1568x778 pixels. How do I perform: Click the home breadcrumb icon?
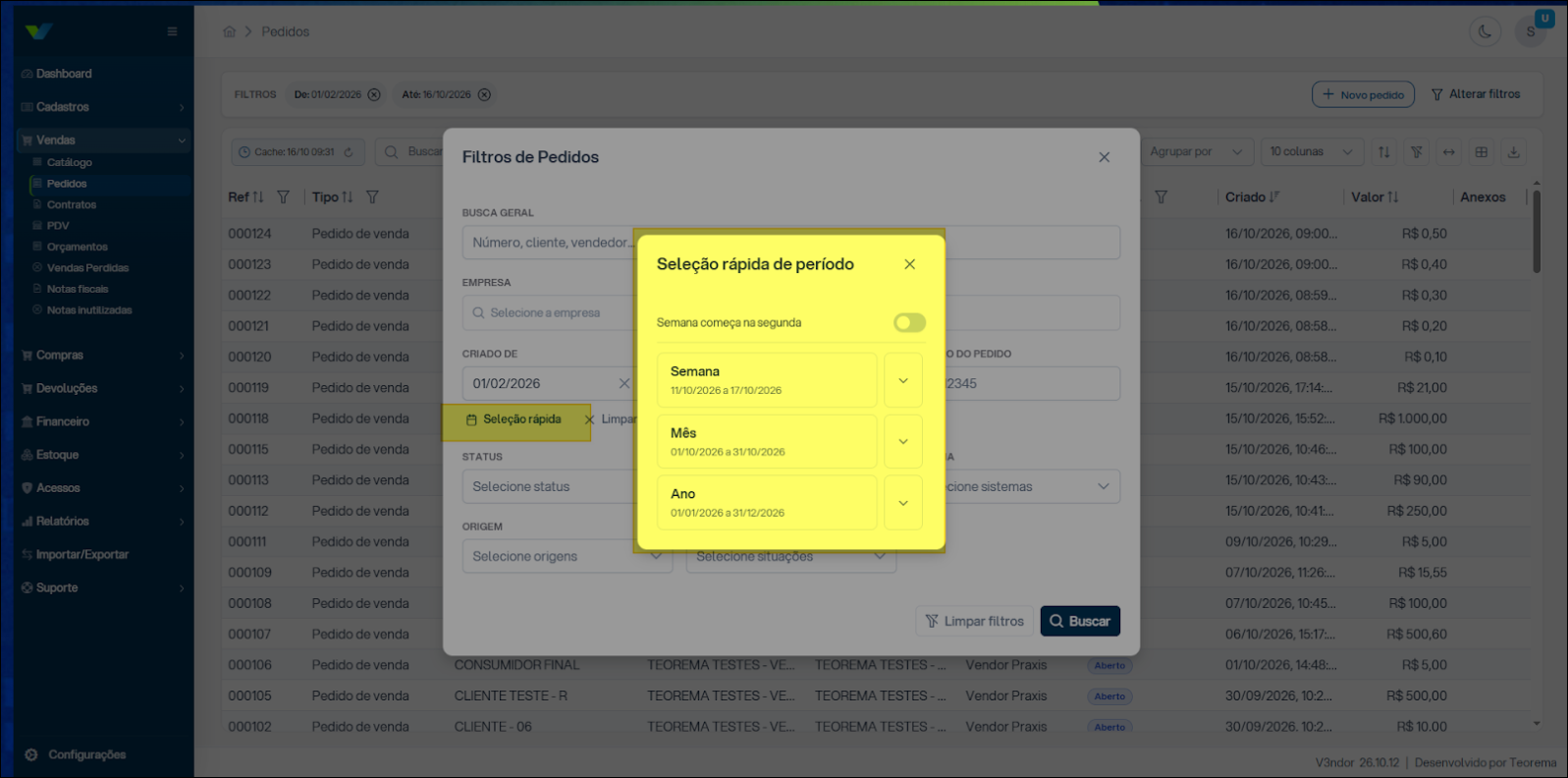(x=229, y=31)
